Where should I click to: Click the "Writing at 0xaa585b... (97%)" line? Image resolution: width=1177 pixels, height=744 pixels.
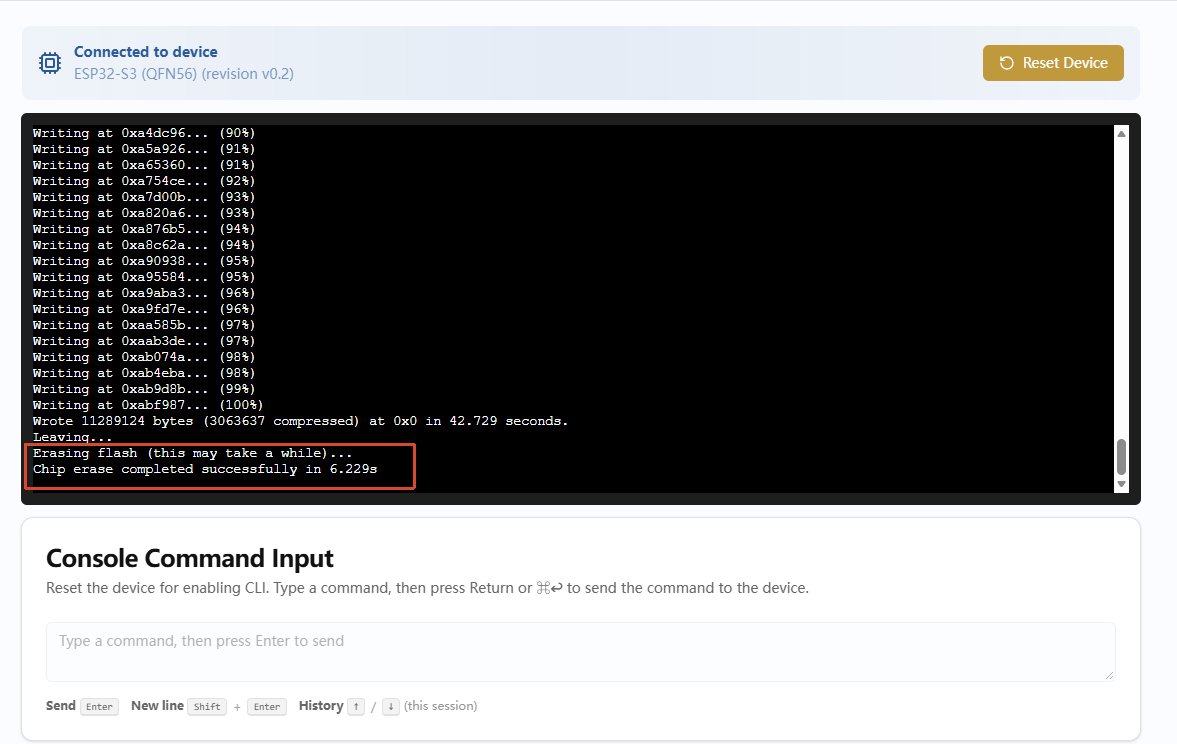144,325
